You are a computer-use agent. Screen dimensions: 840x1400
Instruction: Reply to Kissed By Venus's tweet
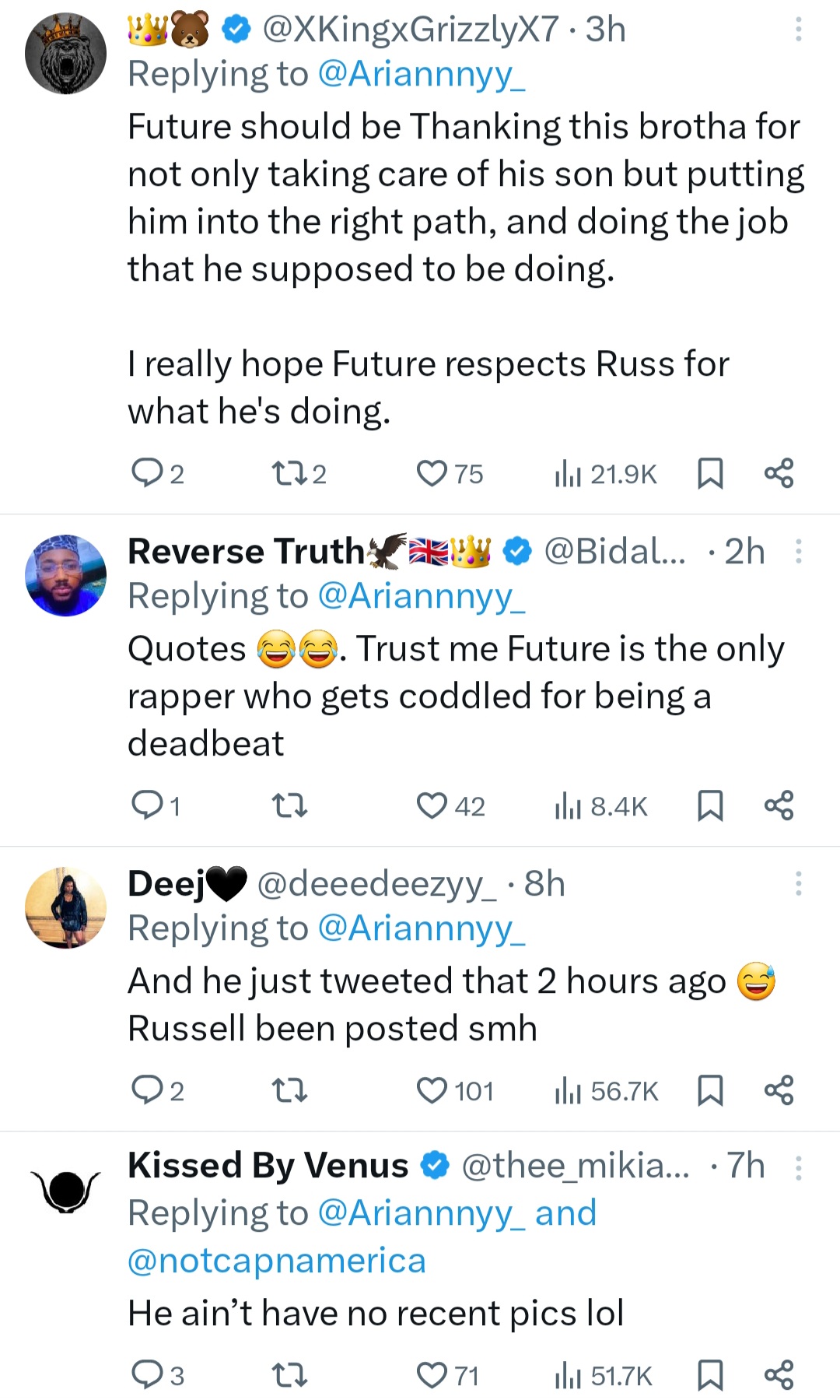point(145,1375)
